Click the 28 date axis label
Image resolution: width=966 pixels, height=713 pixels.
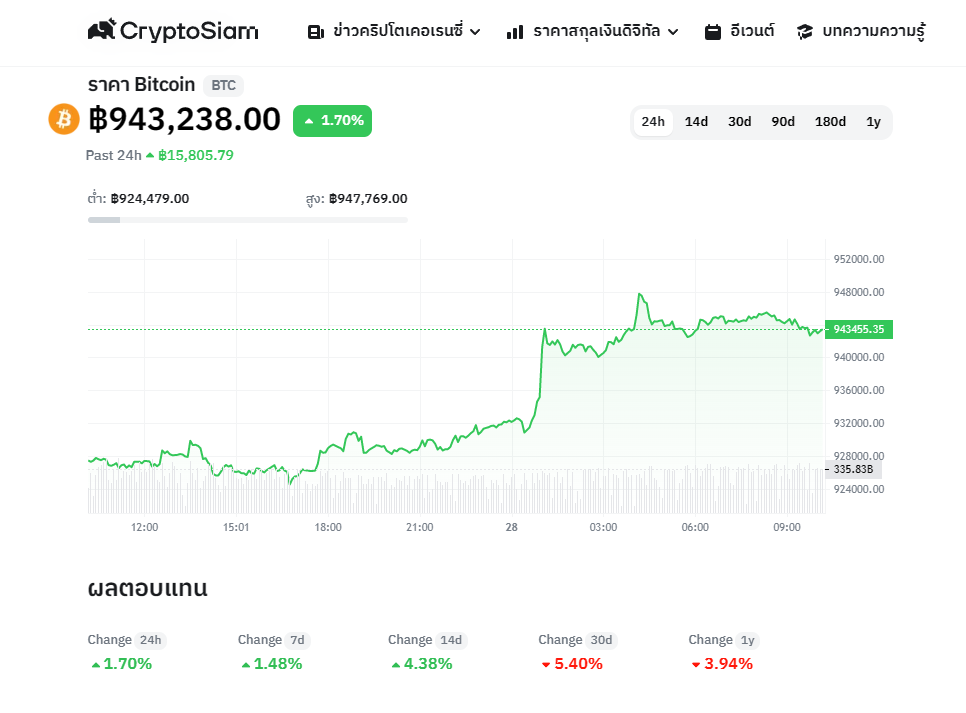511,528
